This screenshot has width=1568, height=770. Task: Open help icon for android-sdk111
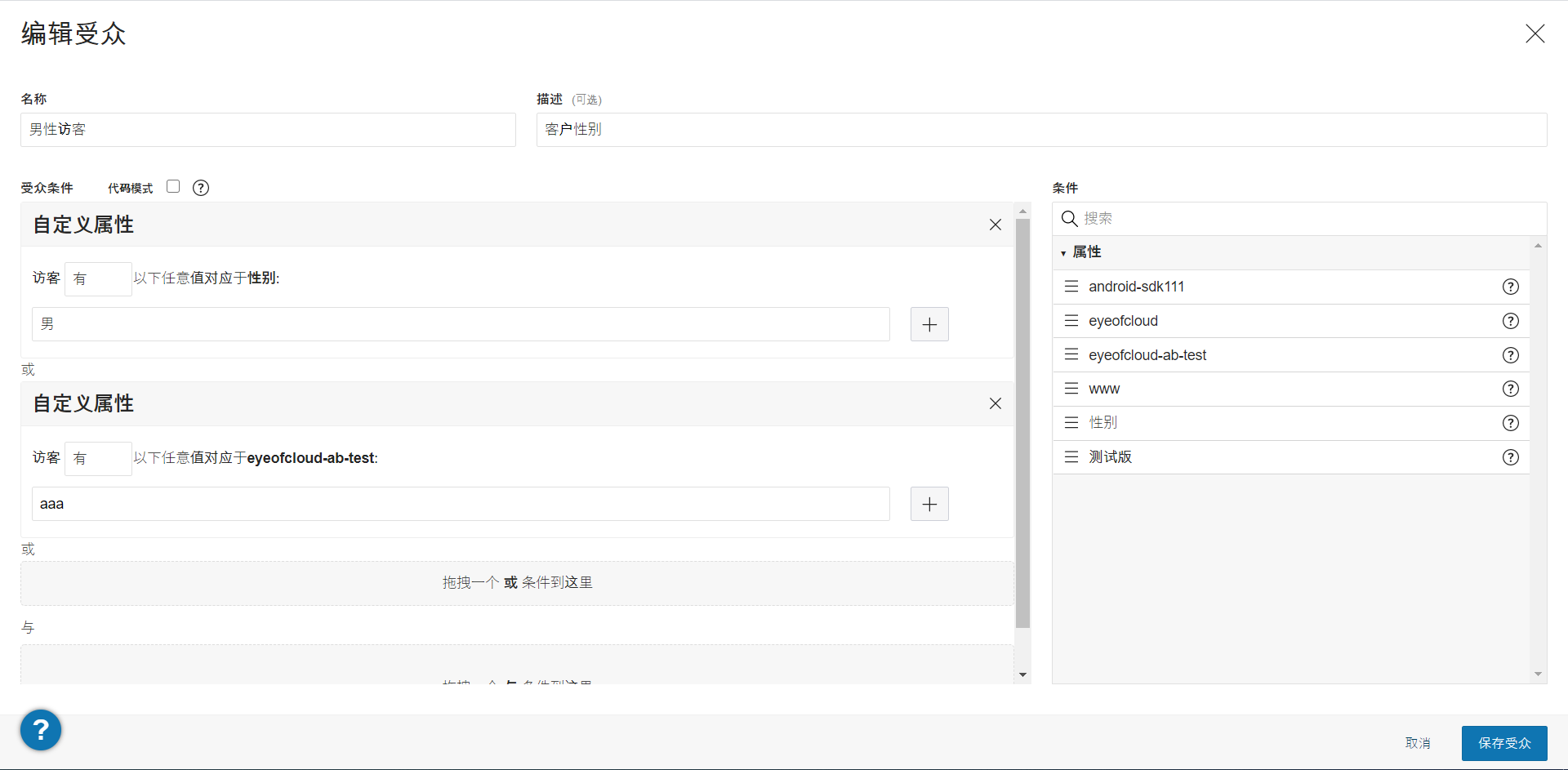pyautogui.click(x=1511, y=287)
